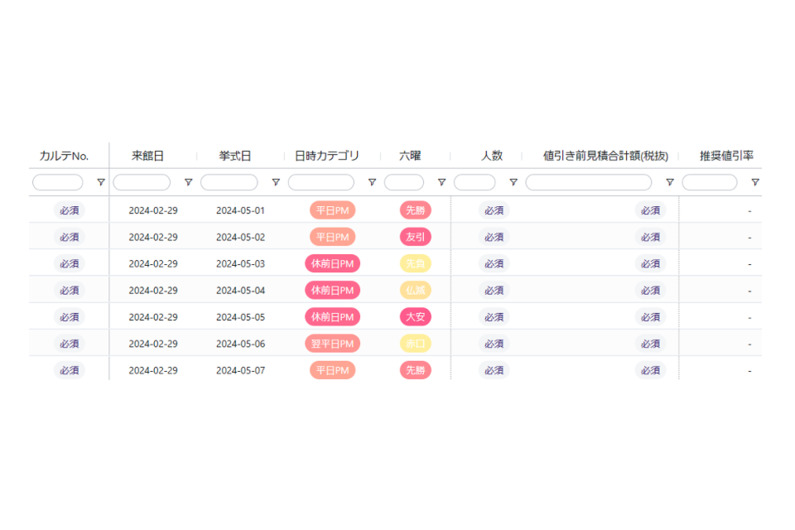This screenshot has width=795, height=530.
Task: Click the filter icon beside 挙式日 input
Action: click(x=275, y=183)
